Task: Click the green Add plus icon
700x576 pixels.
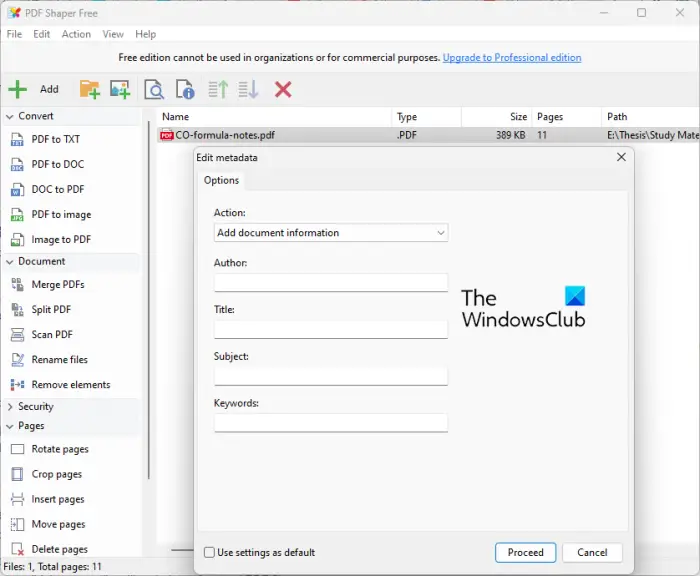Action: [x=17, y=89]
